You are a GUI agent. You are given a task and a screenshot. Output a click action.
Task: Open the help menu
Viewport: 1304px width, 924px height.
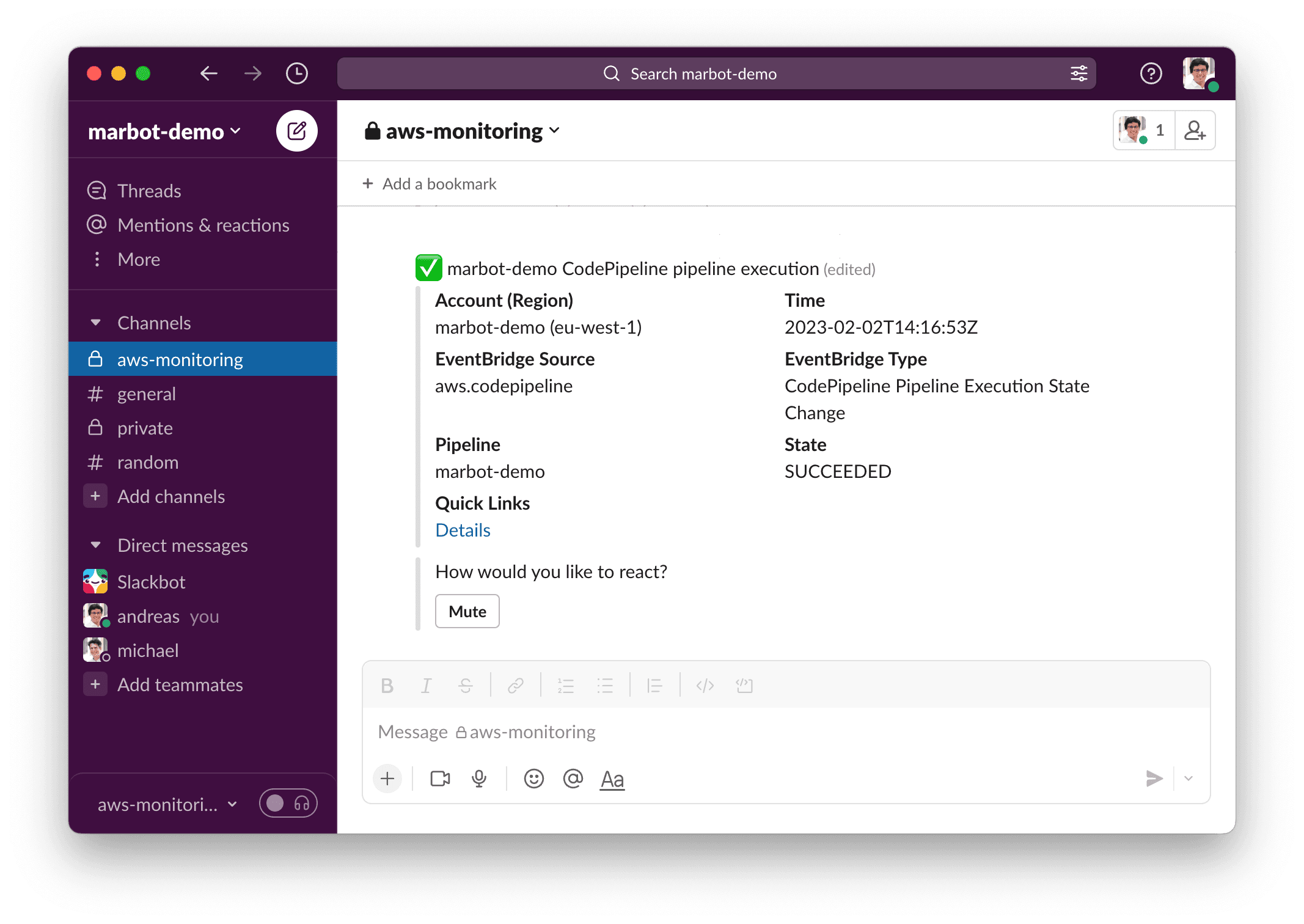(x=1151, y=74)
